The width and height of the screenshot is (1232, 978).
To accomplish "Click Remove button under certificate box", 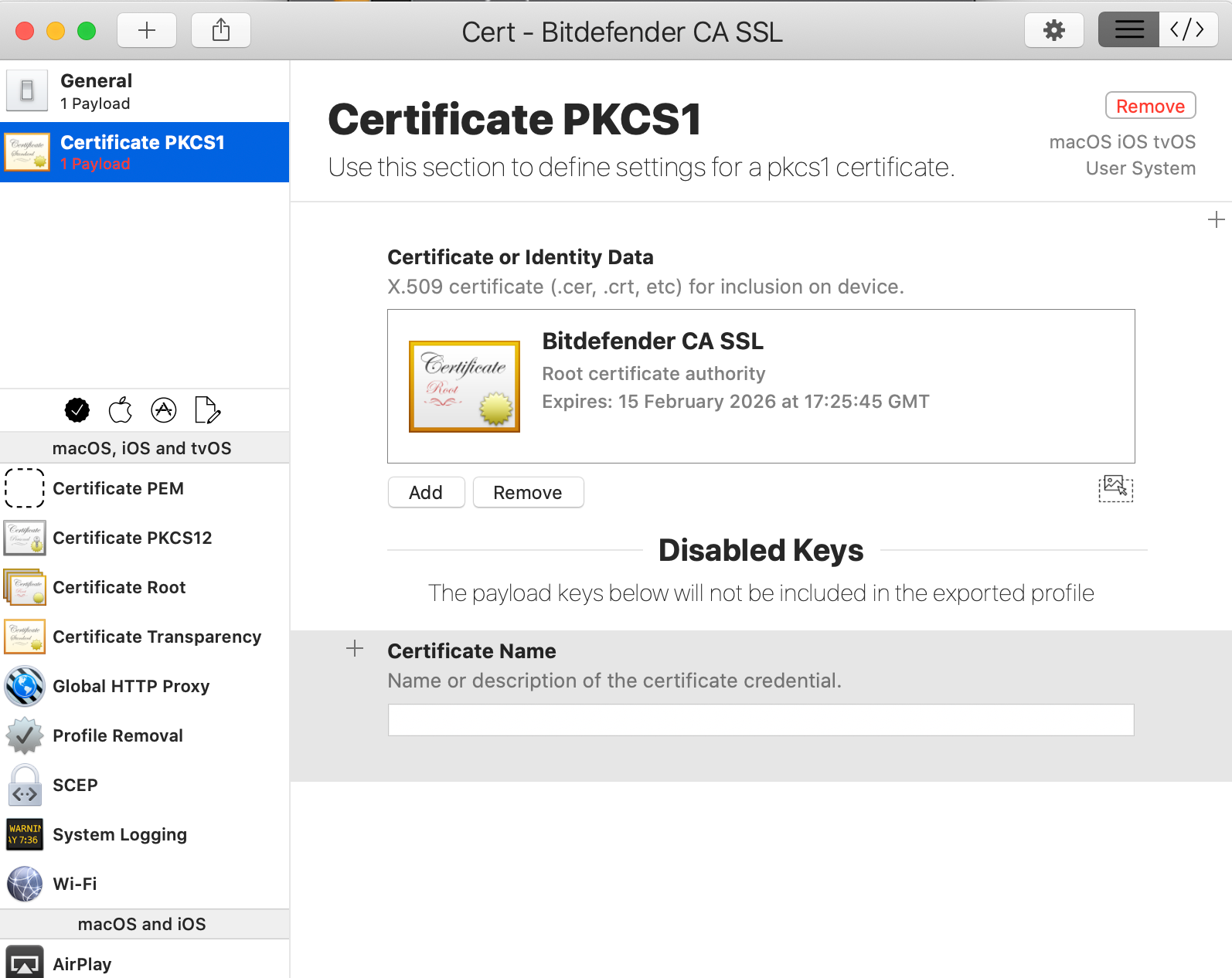I will point(528,492).
